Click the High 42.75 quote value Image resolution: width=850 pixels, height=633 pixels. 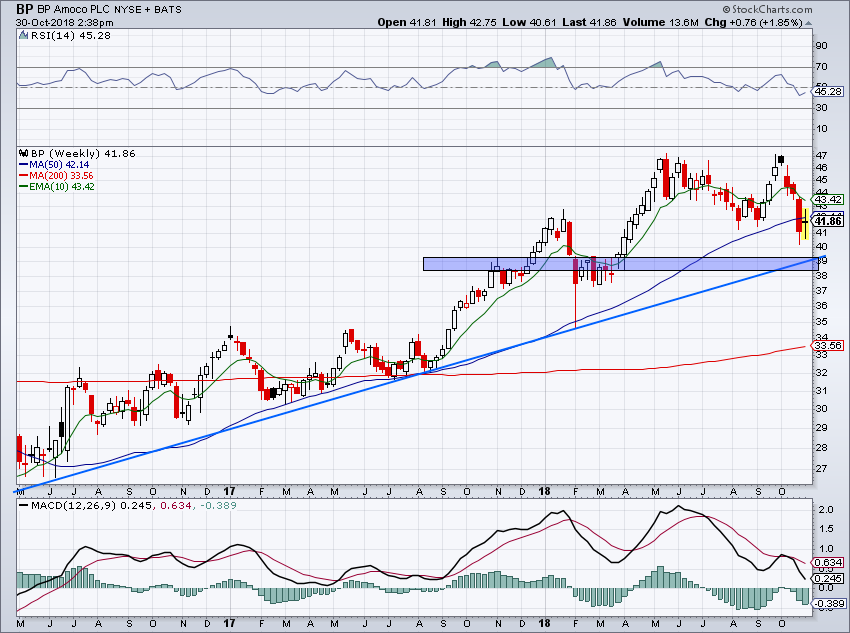(x=469, y=22)
